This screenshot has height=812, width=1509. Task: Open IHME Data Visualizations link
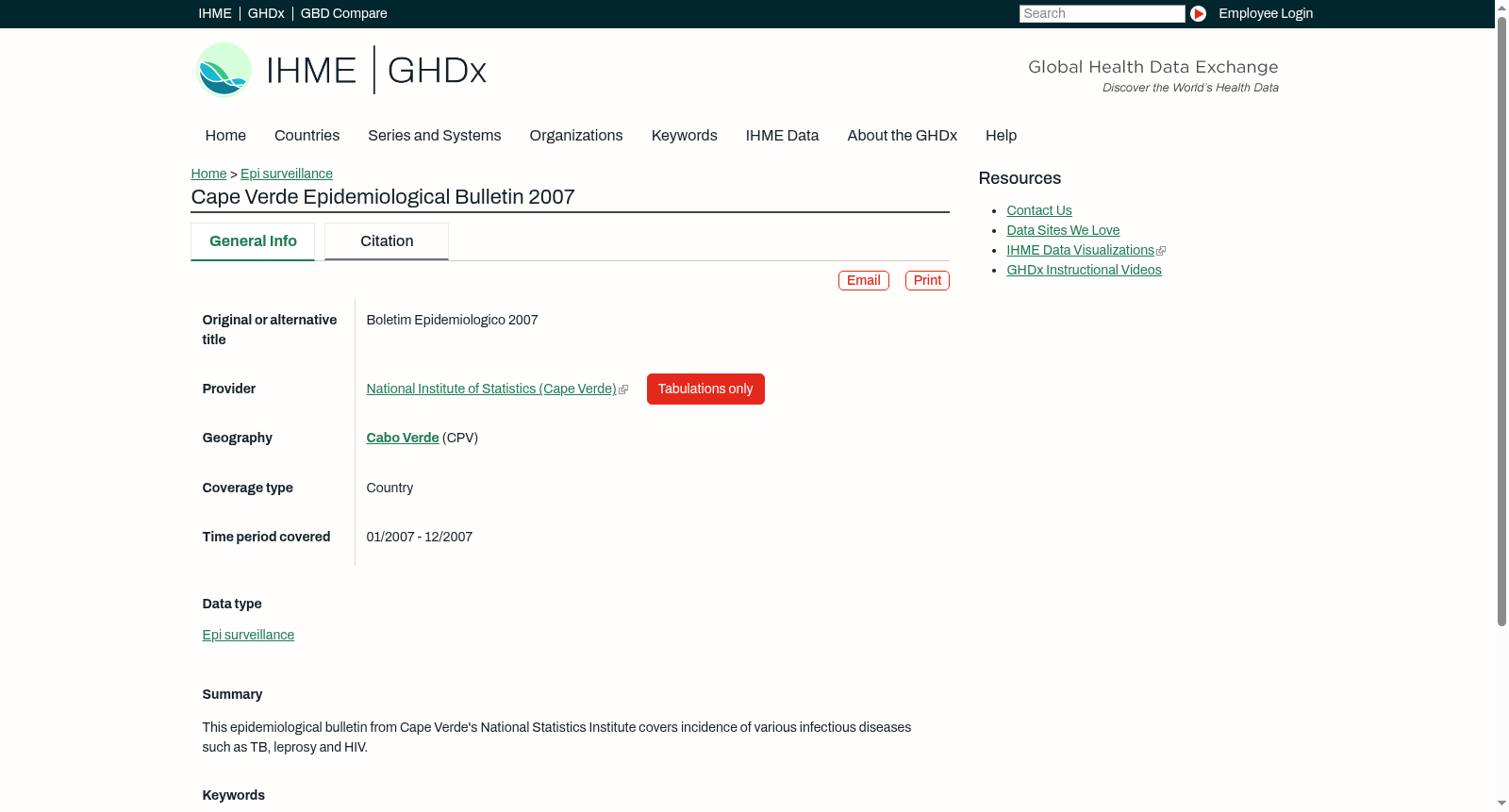(1080, 251)
